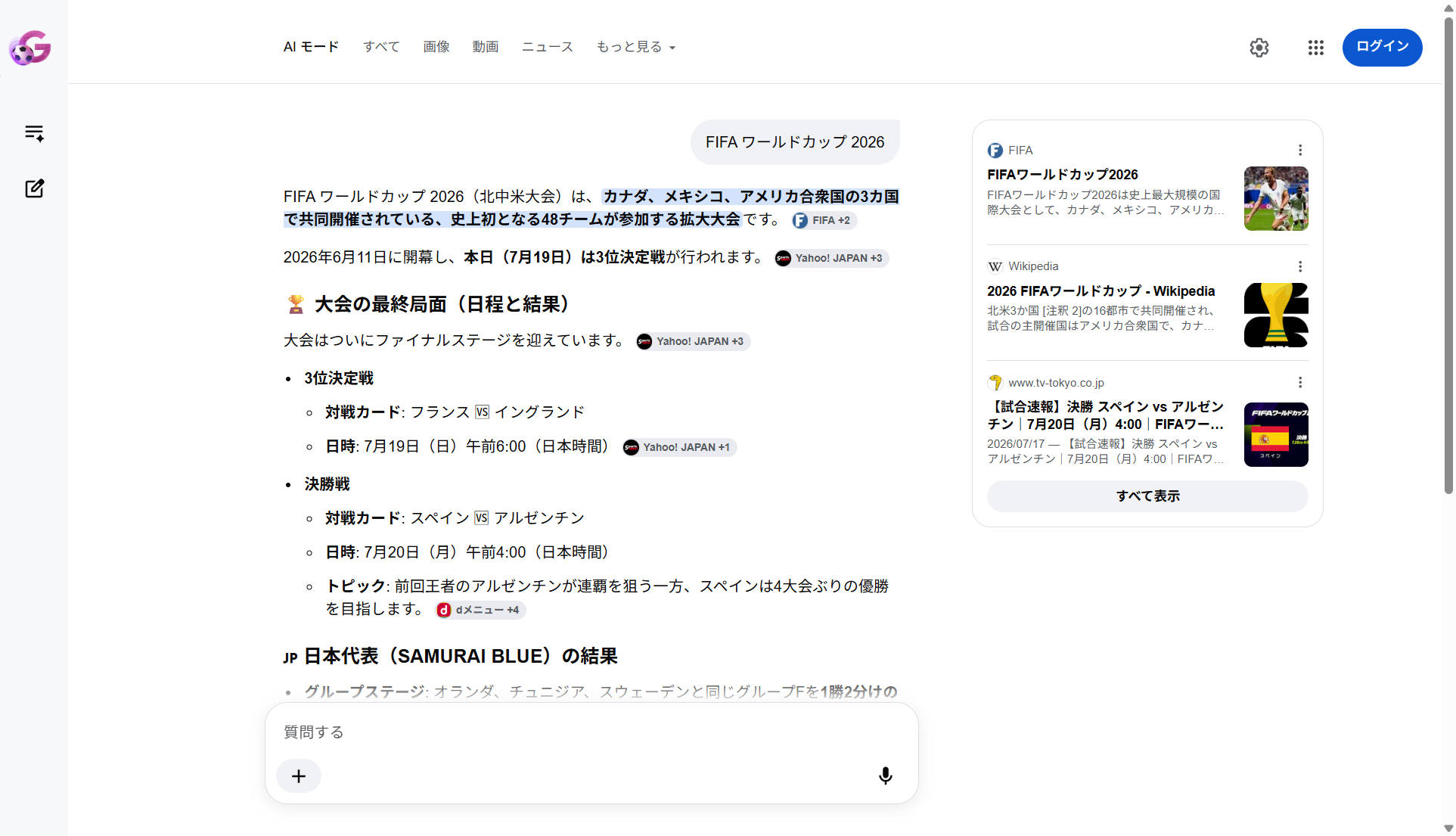Switch to the 動画 tab
The width and height of the screenshot is (1456, 836).
pos(486,47)
